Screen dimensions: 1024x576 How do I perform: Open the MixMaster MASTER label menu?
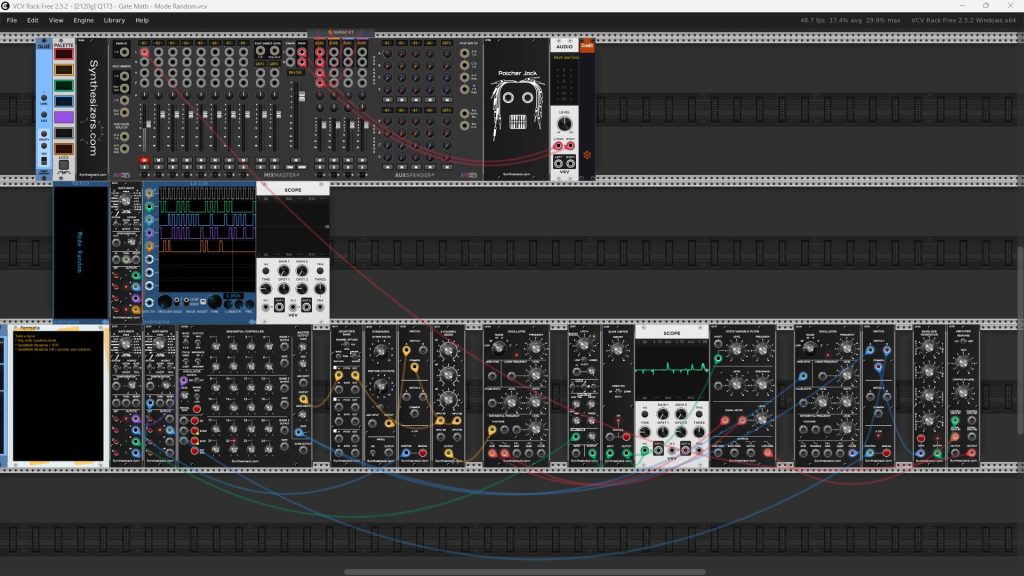[295, 72]
